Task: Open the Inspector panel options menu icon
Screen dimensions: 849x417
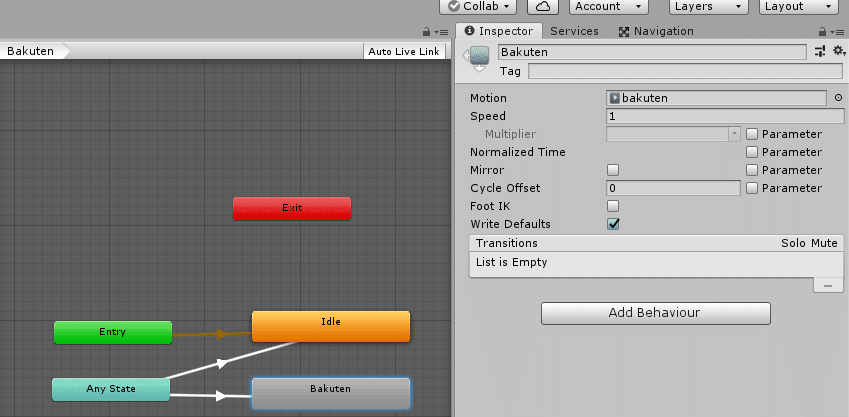Action: (x=837, y=32)
